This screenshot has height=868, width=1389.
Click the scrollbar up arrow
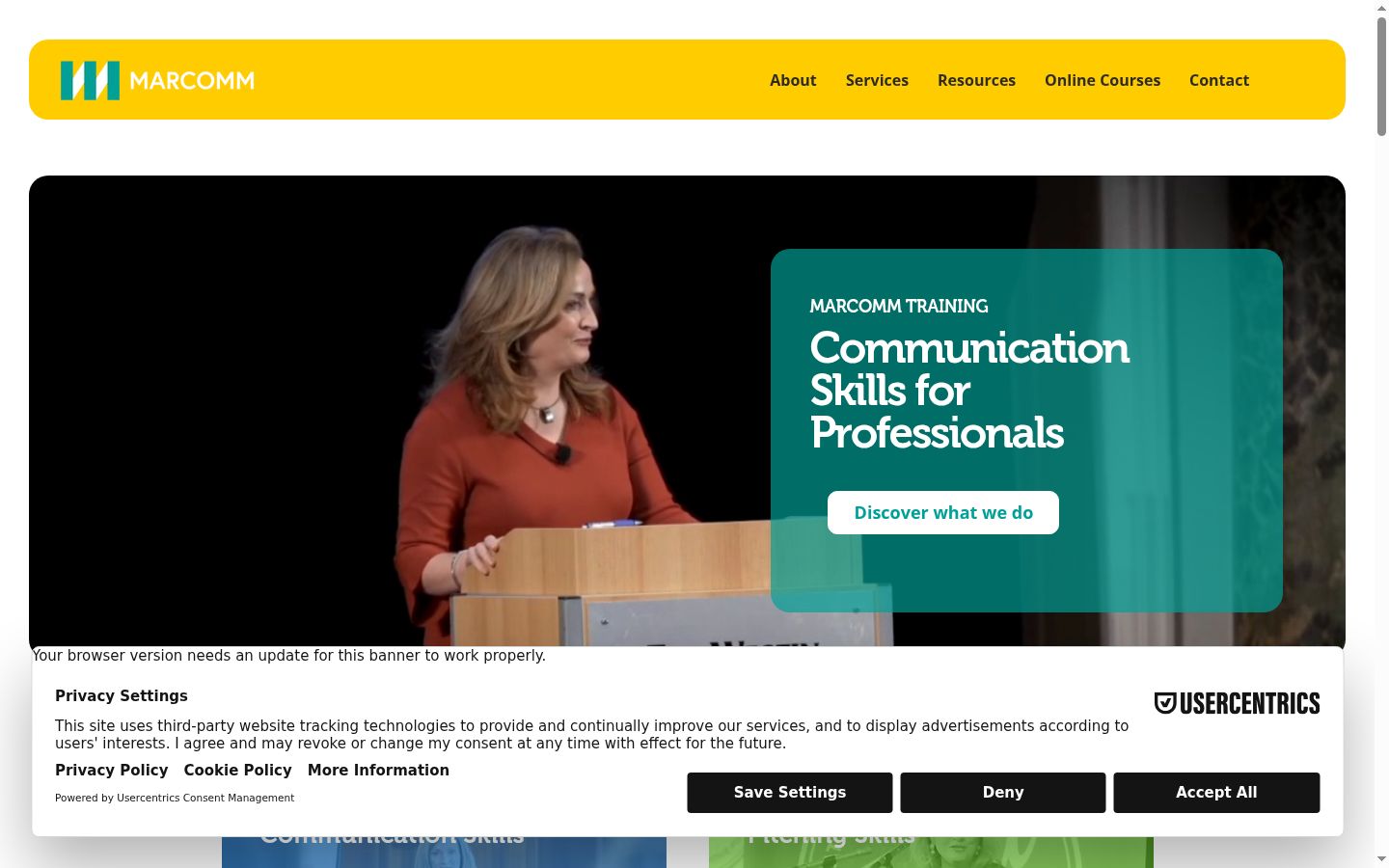(x=1382, y=8)
